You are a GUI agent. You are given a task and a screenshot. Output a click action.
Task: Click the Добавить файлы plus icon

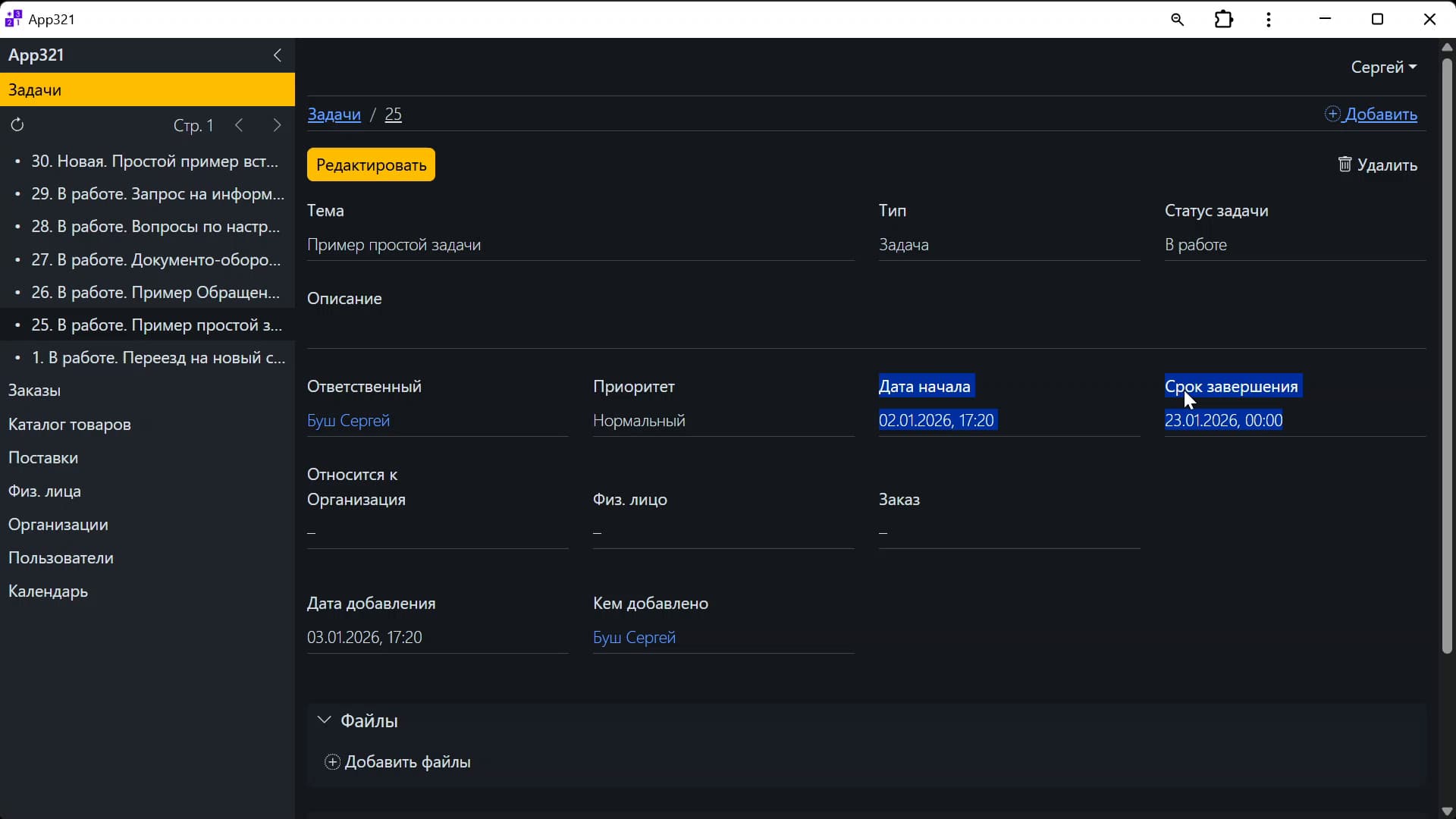tap(332, 762)
